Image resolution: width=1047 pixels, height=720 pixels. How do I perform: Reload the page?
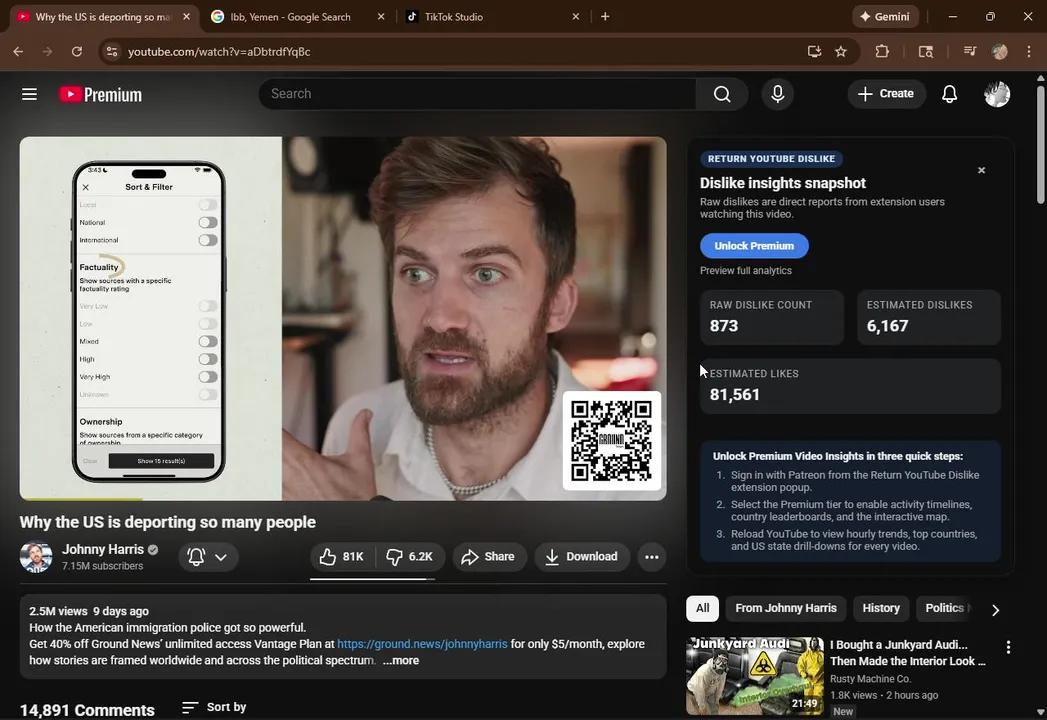pos(77,51)
